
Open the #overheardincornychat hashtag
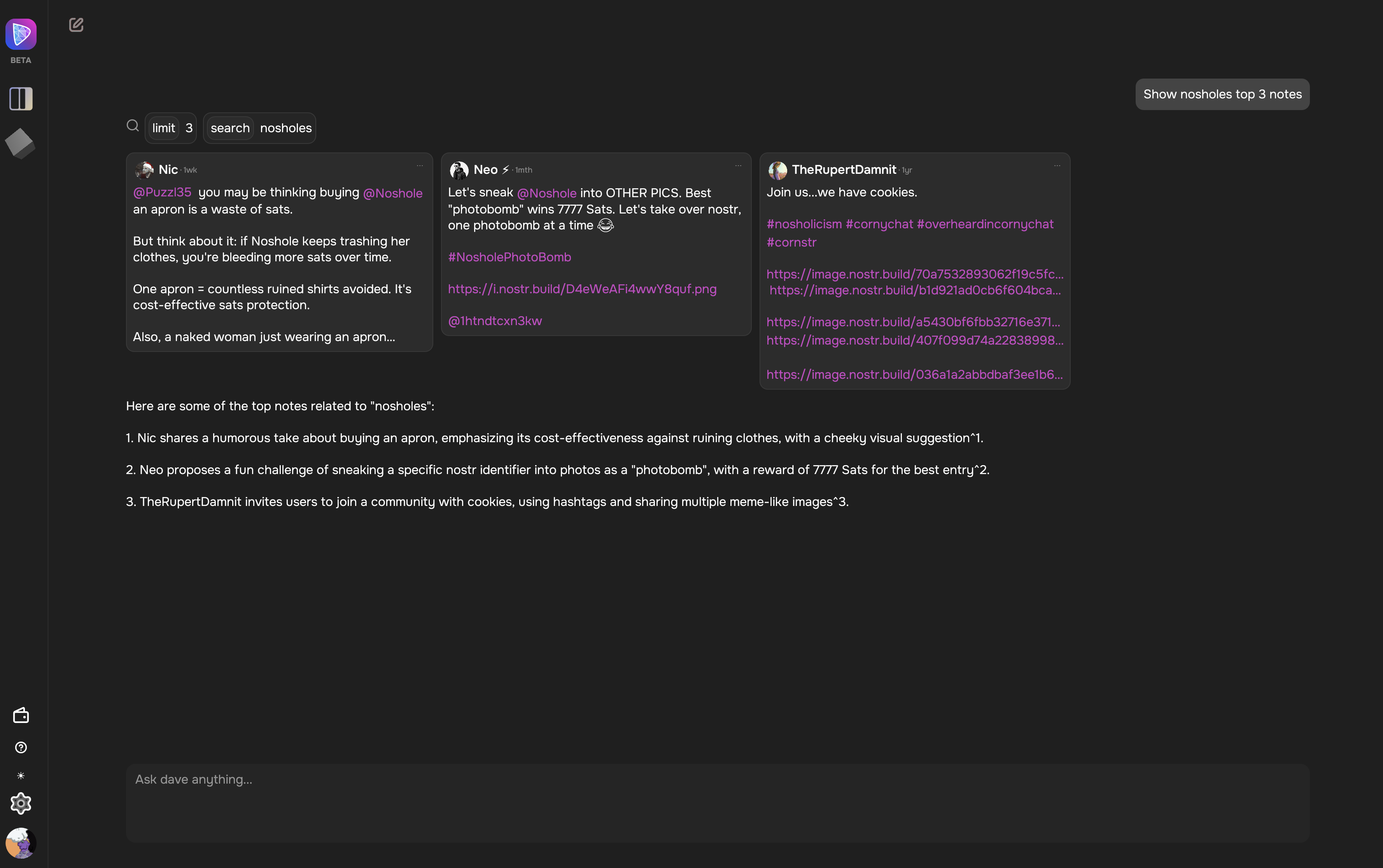985,224
